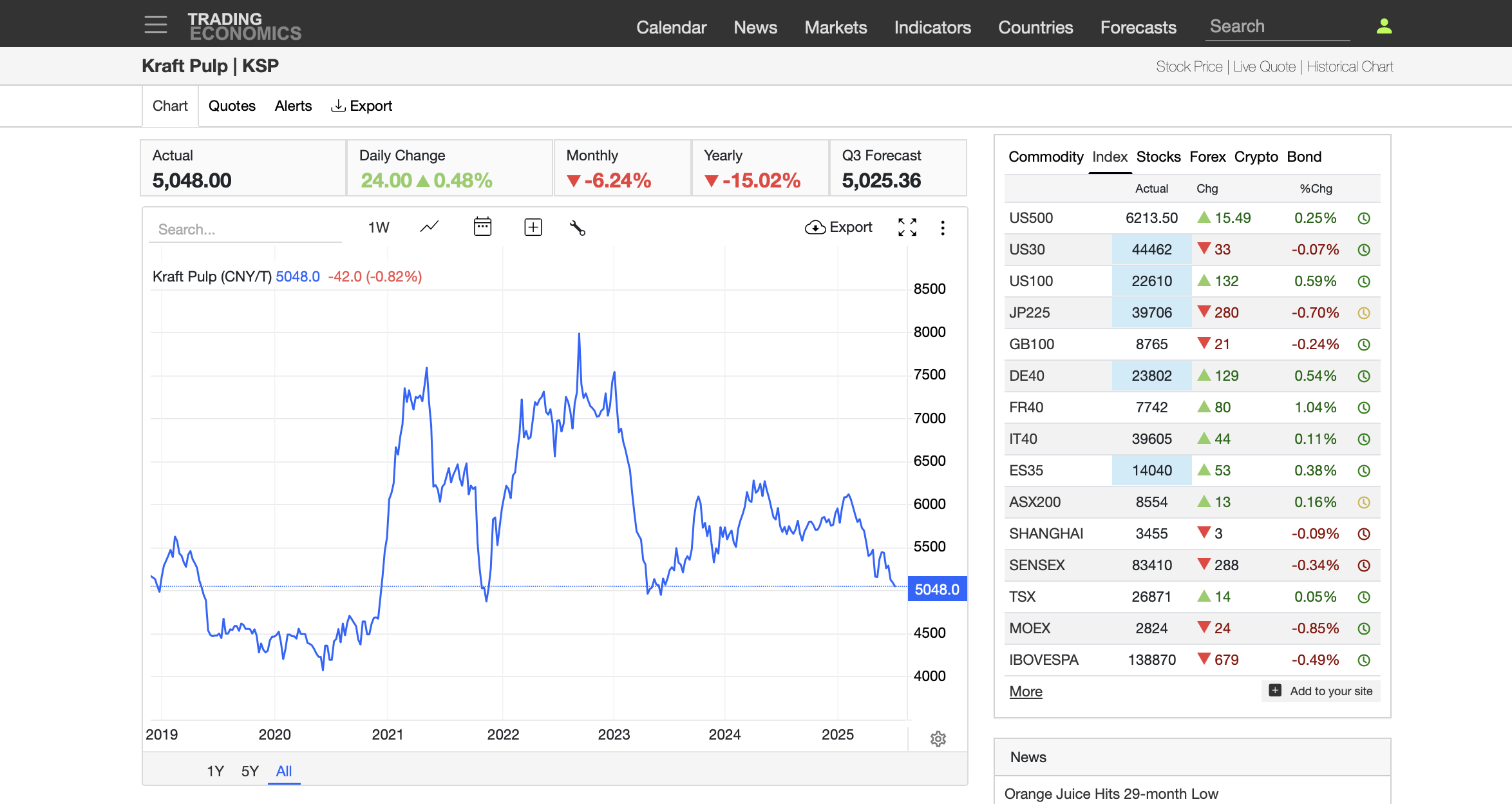Viewport: 1512px width, 804px height.
Task: Switch to the Commodity tab
Action: [1045, 157]
